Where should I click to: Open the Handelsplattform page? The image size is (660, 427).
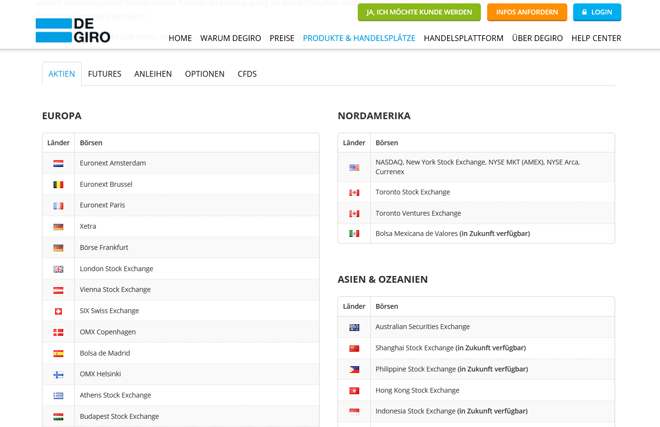tap(463, 38)
